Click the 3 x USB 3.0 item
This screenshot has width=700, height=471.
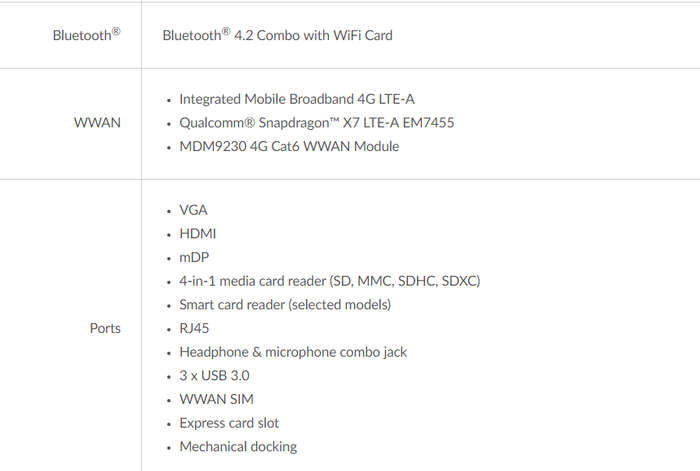coord(214,375)
